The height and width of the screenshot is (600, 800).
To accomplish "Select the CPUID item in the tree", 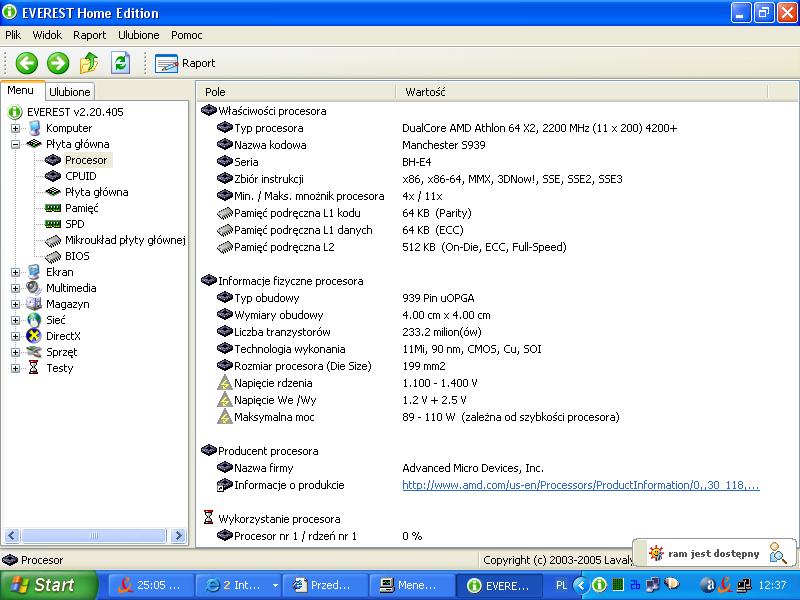I will coord(81,176).
